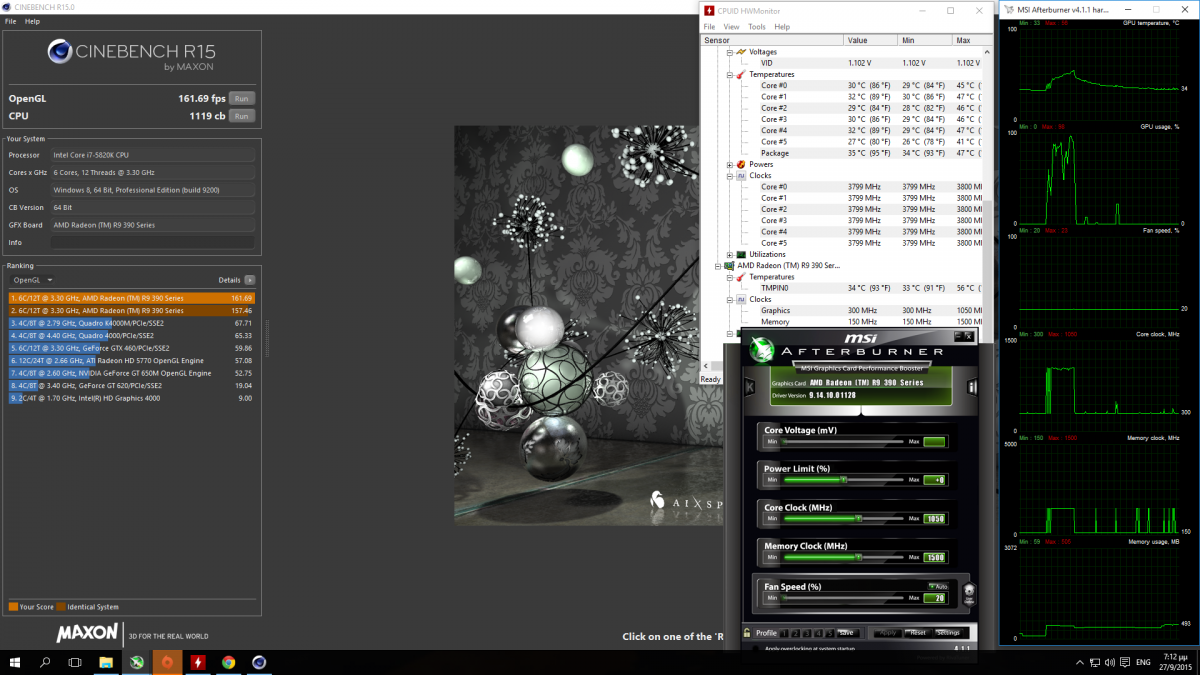Select profile slot 3 in Afterburner

807,633
